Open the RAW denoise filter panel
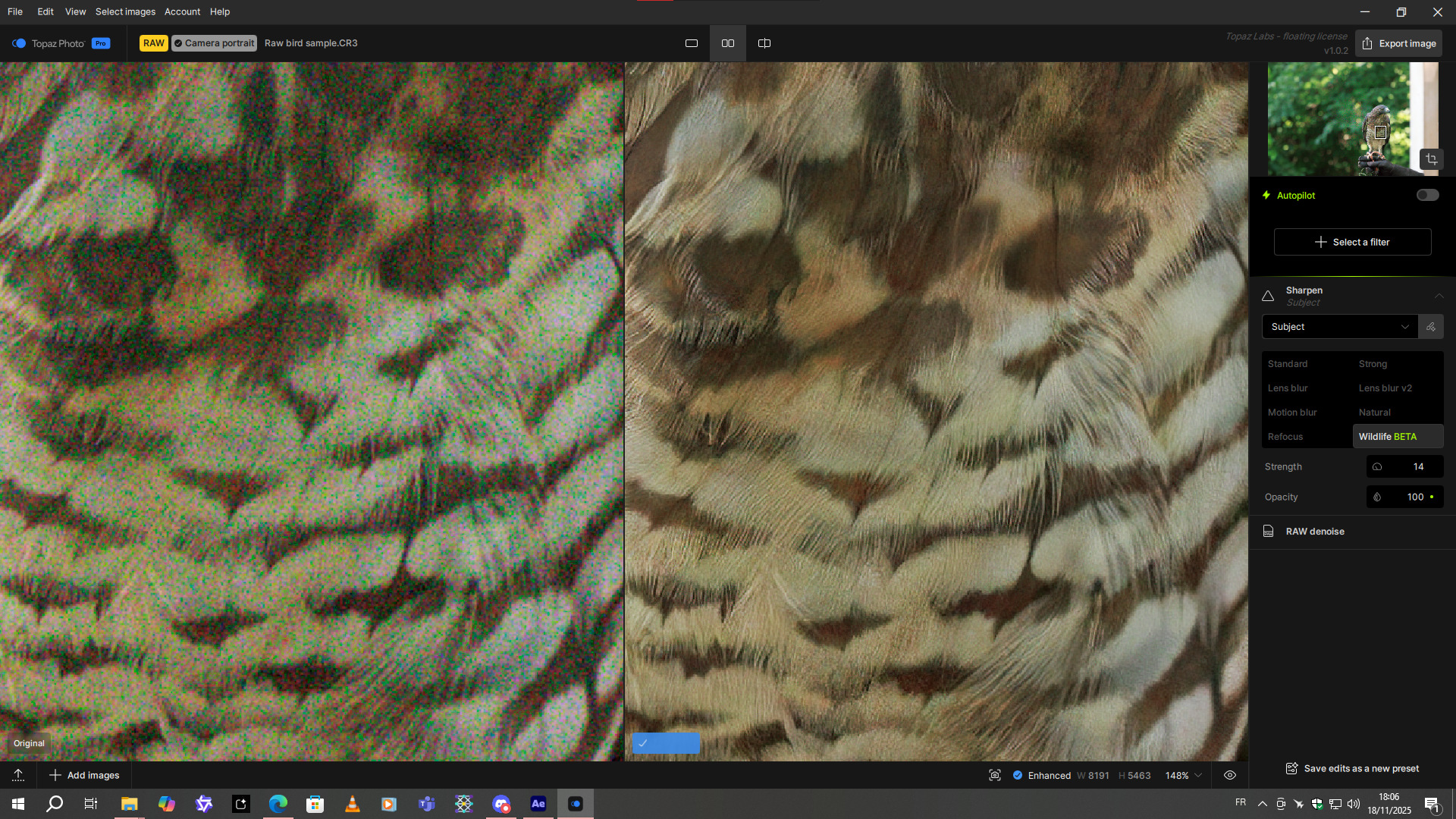Image resolution: width=1456 pixels, height=819 pixels. click(x=1314, y=532)
